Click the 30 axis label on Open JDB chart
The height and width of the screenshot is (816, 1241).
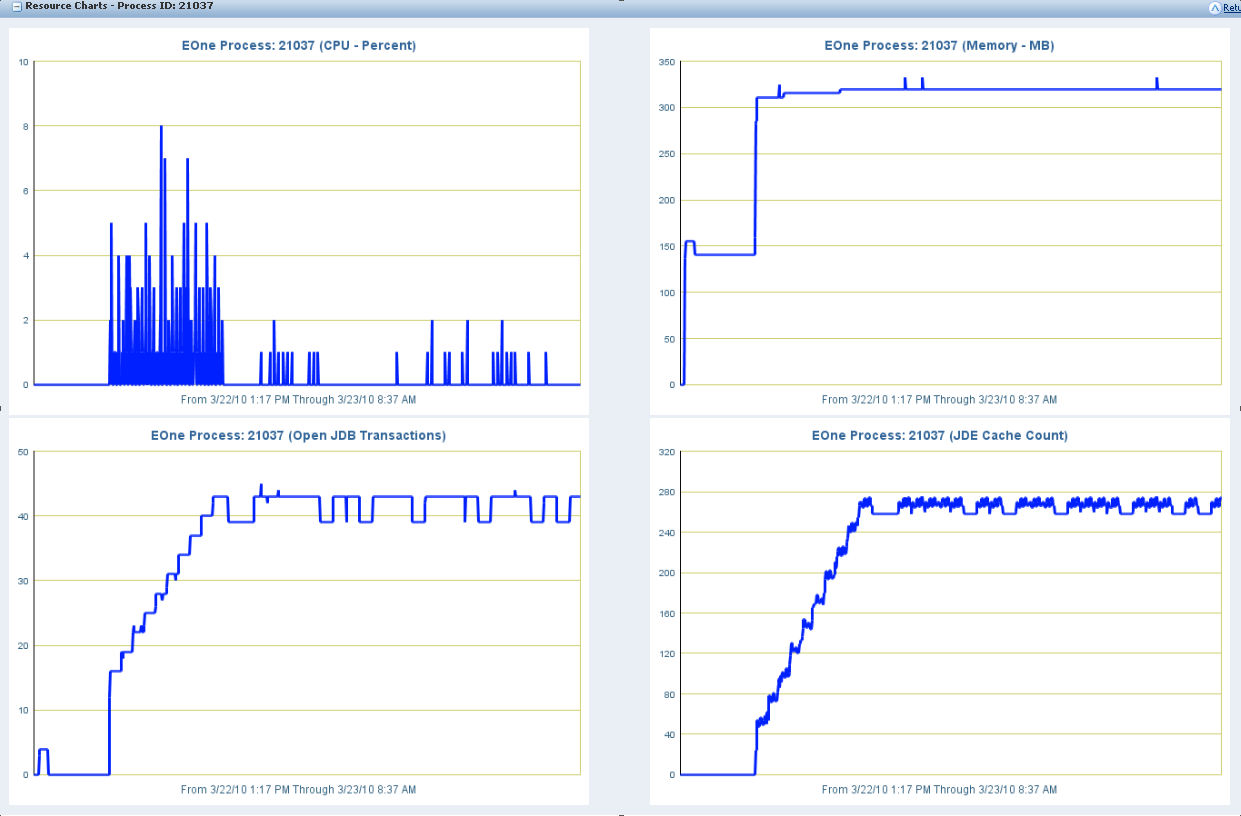tap(22, 581)
